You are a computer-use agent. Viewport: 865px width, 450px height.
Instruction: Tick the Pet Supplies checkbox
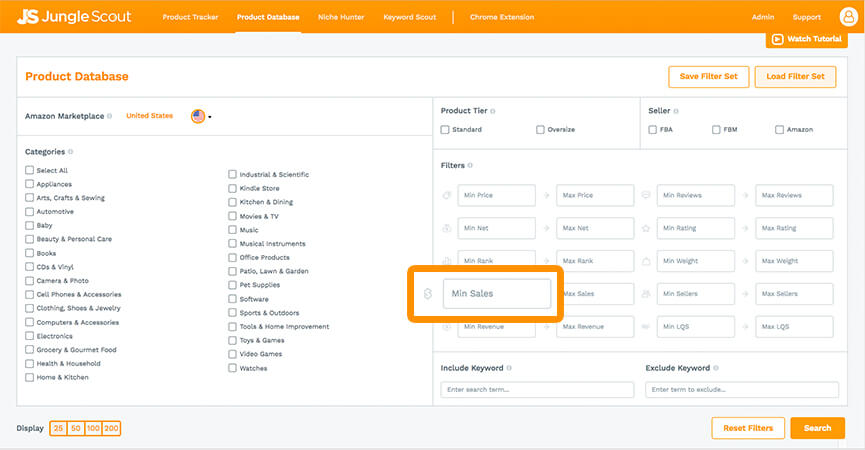point(232,285)
